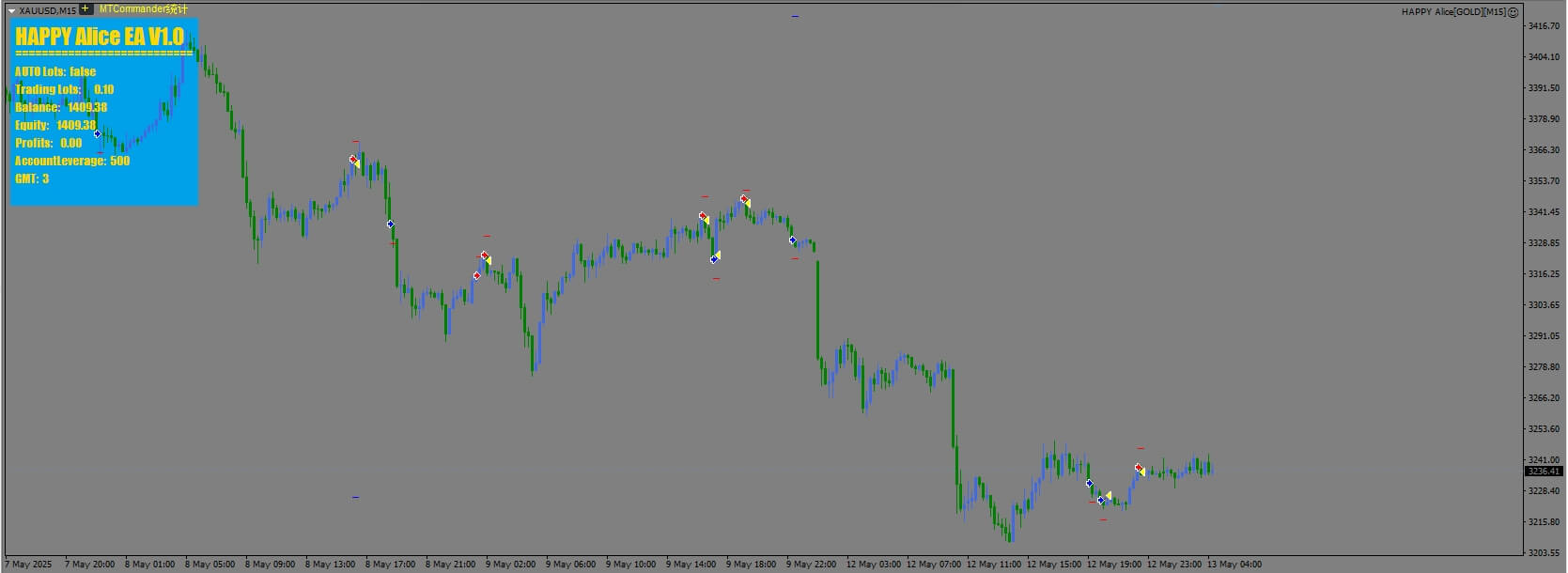Select the Trading Lots 0.10 value

(x=103, y=89)
